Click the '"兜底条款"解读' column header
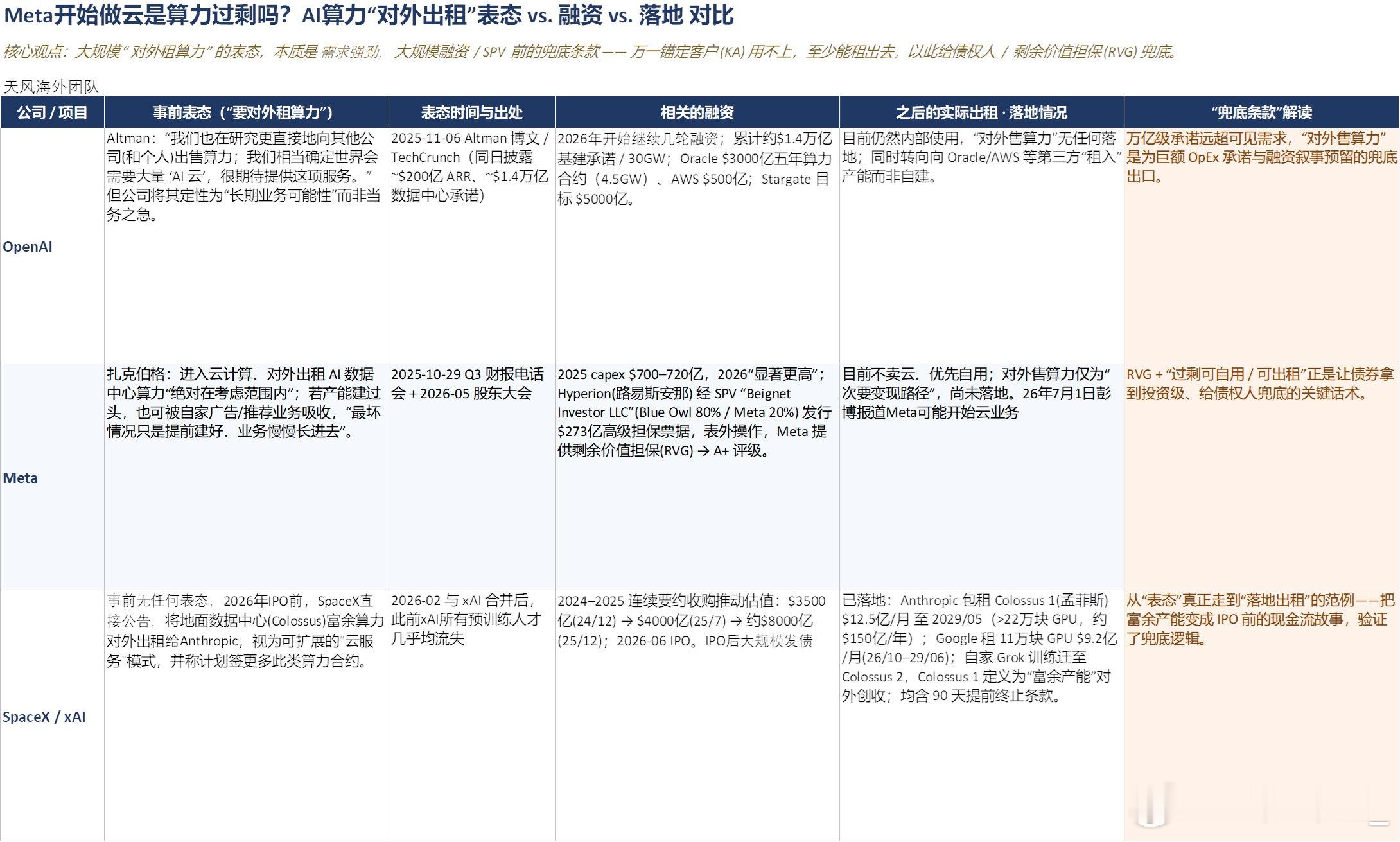Viewport: 1400px width, 842px height. pyautogui.click(x=1261, y=112)
